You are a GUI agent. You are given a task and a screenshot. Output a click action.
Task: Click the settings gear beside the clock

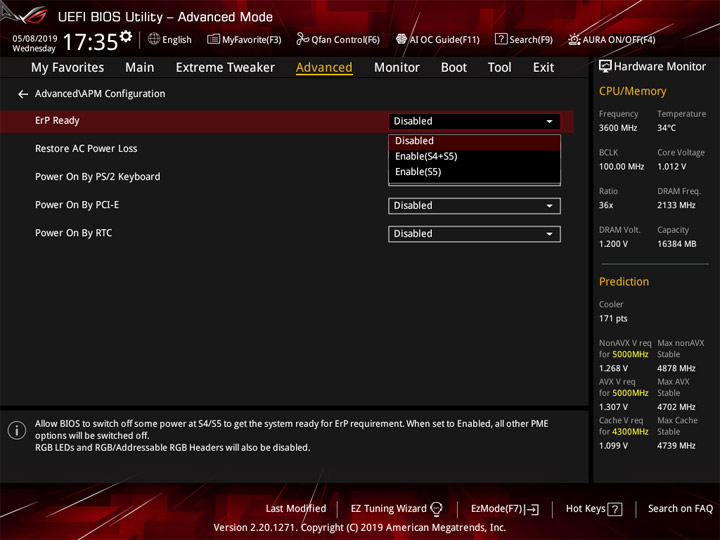(126, 36)
